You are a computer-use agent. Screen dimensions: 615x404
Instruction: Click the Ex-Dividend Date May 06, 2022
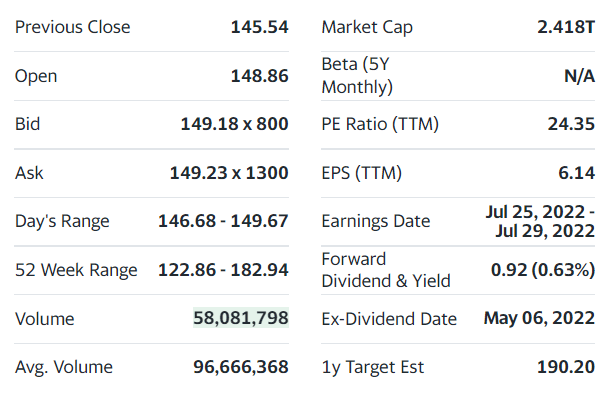pyautogui.click(x=539, y=318)
